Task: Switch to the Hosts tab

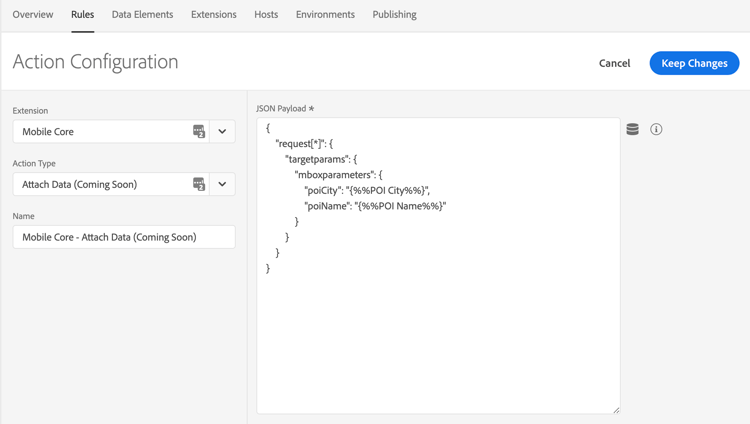Action: tap(266, 15)
